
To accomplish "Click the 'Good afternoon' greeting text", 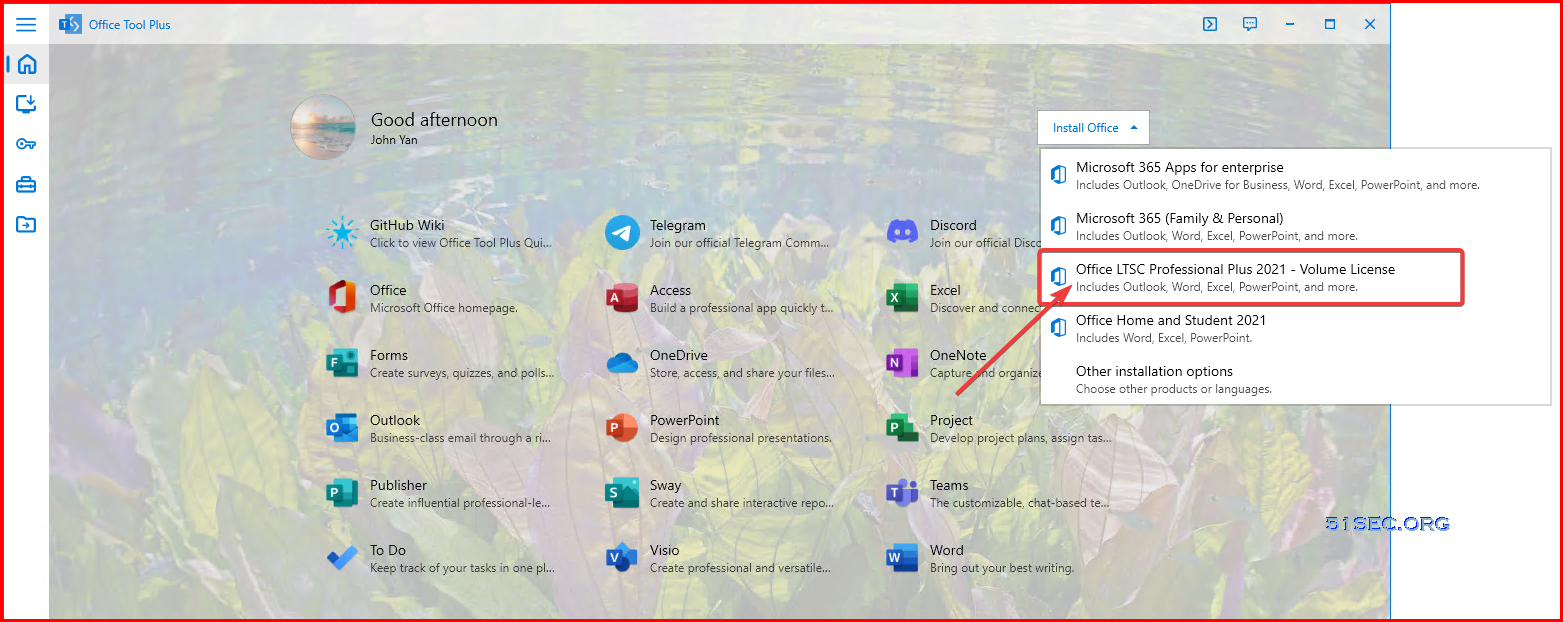I will pos(434,120).
